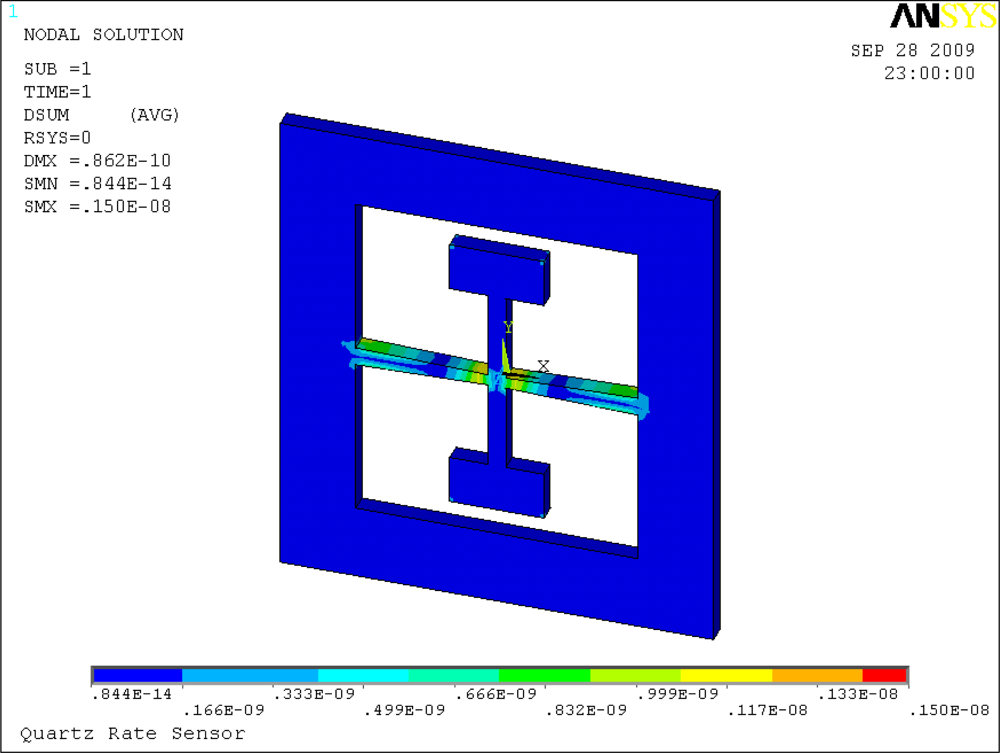Click legend value .166E-09
The height and width of the screenshot is (753, 1000).
coord(223,710)
